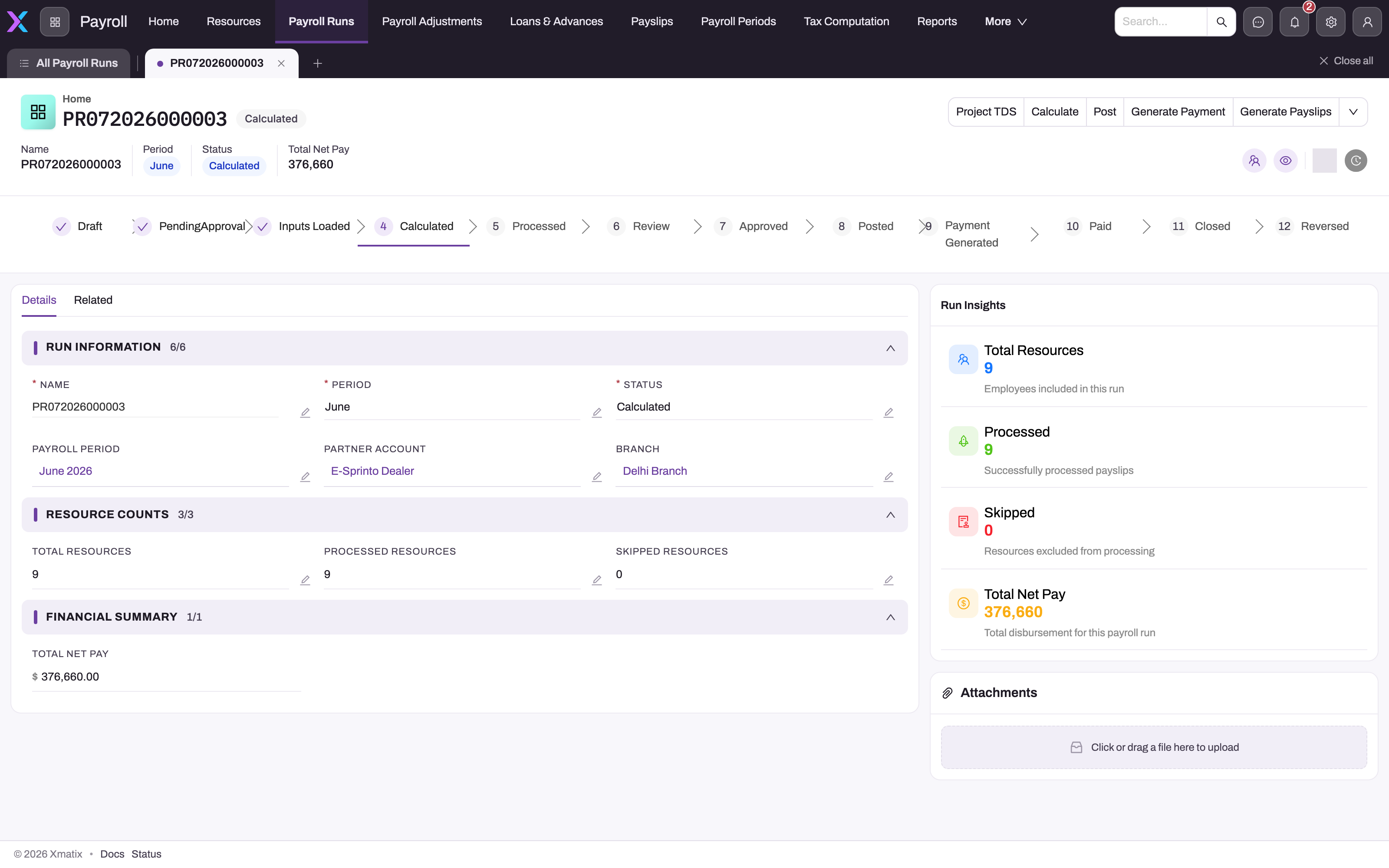Viewport: 1389px width, 868px height.
Task: Open the chat messages icon
Action: [x=1257, y=22]
